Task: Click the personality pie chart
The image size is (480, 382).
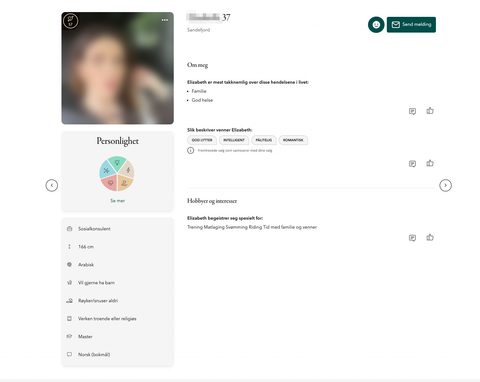Action: [117, 174]
